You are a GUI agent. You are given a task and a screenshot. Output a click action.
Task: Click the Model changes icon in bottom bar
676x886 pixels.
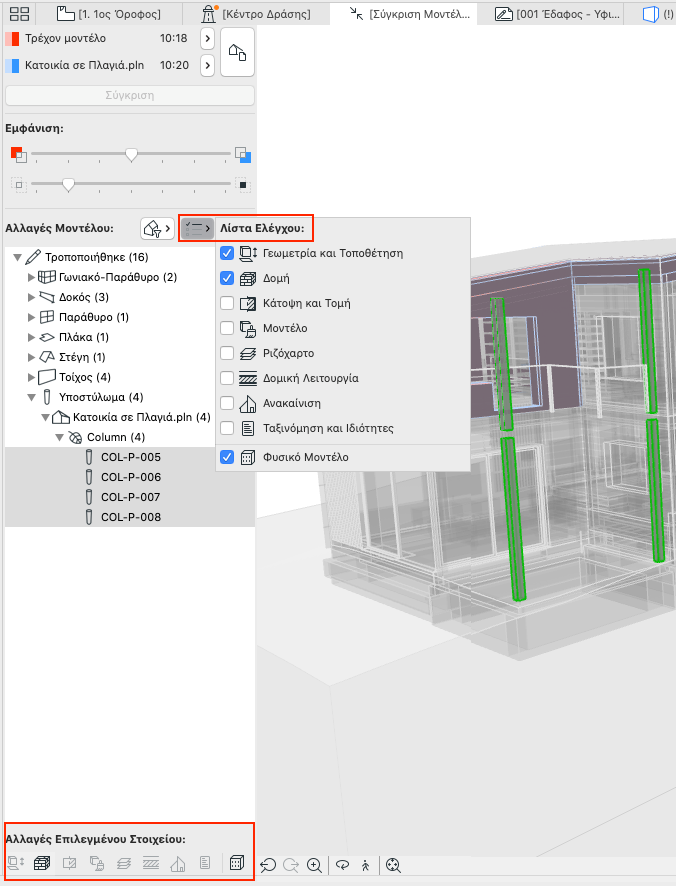click(97, 862)
